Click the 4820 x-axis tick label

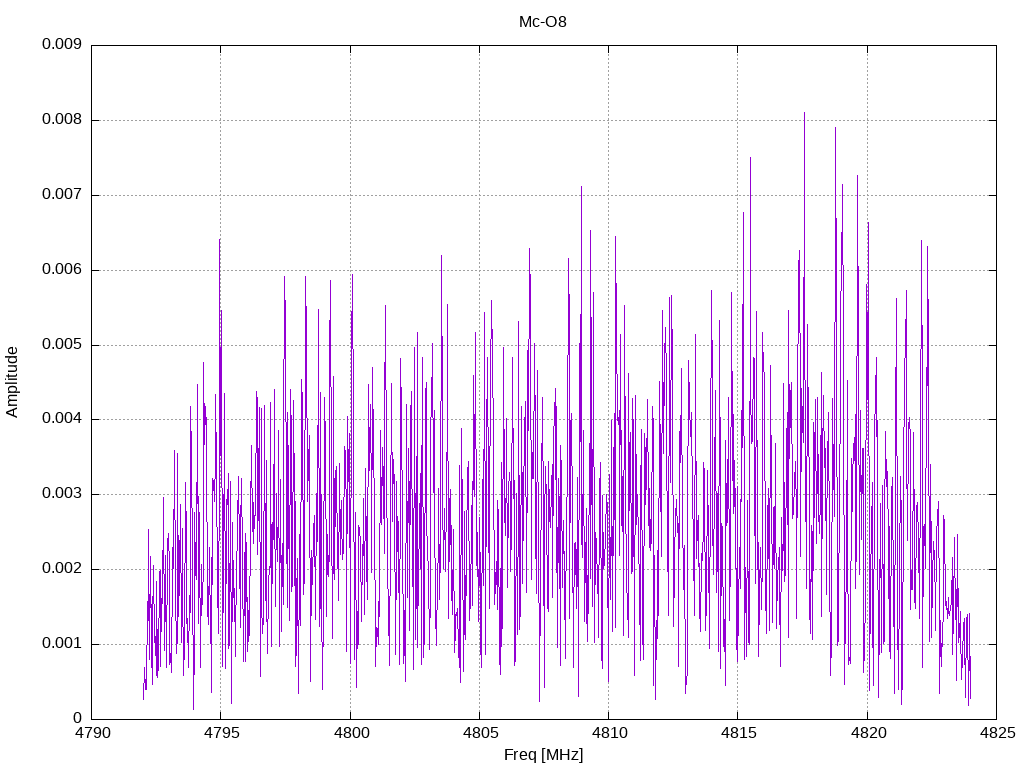click(868, 733)
